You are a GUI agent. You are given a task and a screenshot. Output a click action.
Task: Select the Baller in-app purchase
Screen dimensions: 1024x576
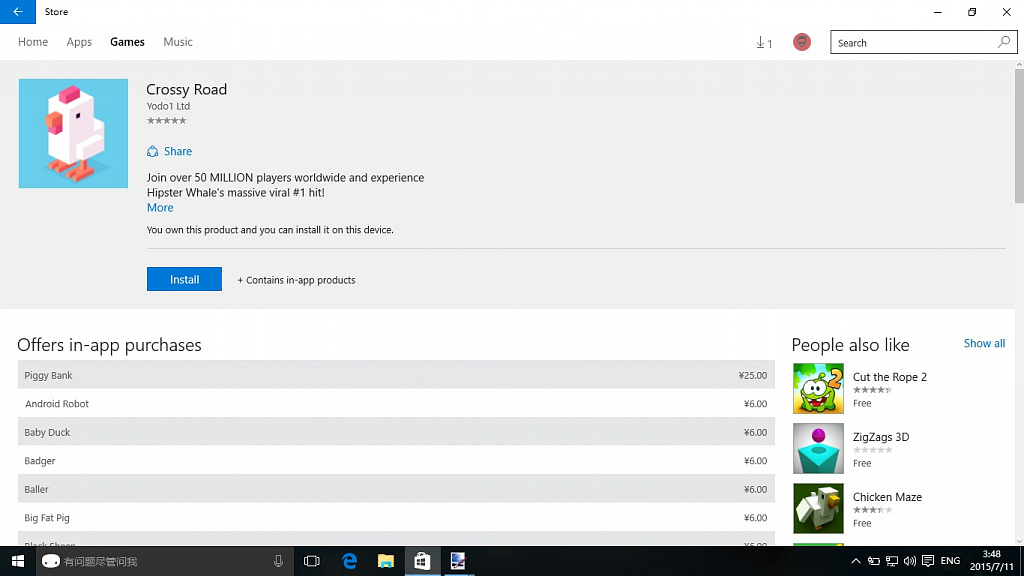[x=396, y=489]
